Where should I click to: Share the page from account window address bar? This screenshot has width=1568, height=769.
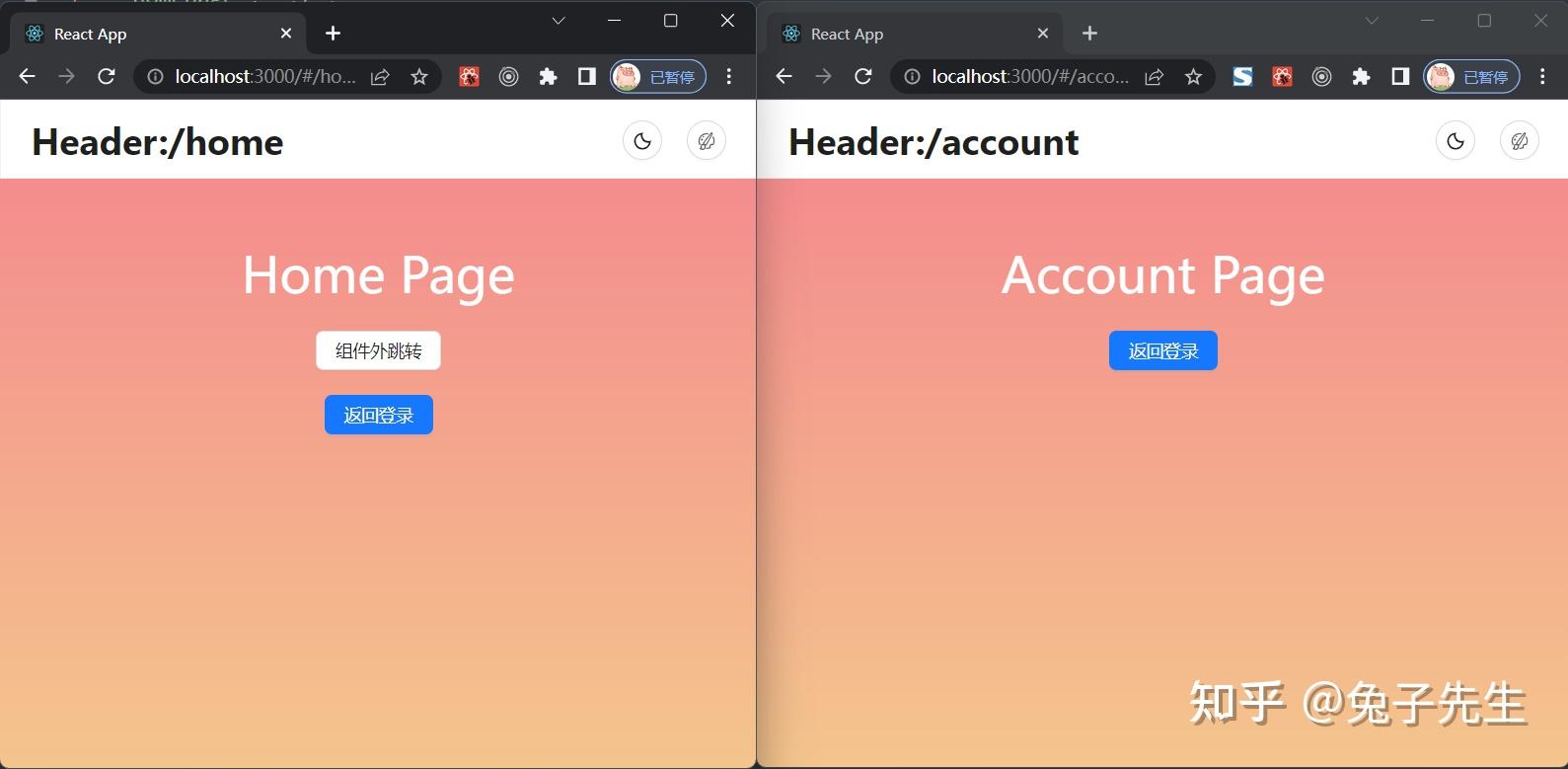(x=1154, y=77)
